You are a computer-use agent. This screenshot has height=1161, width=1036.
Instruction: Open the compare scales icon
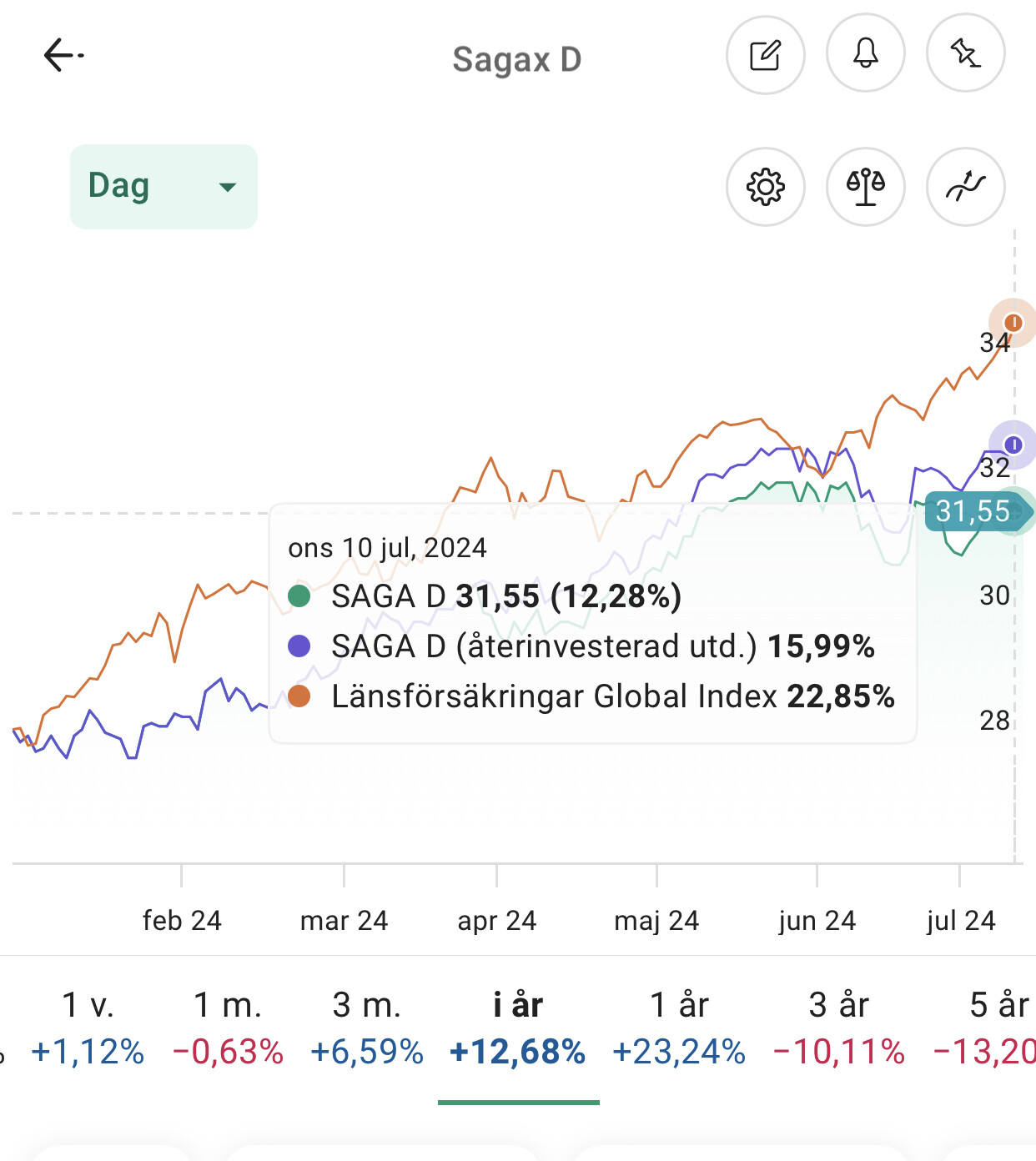coord(865,187)
